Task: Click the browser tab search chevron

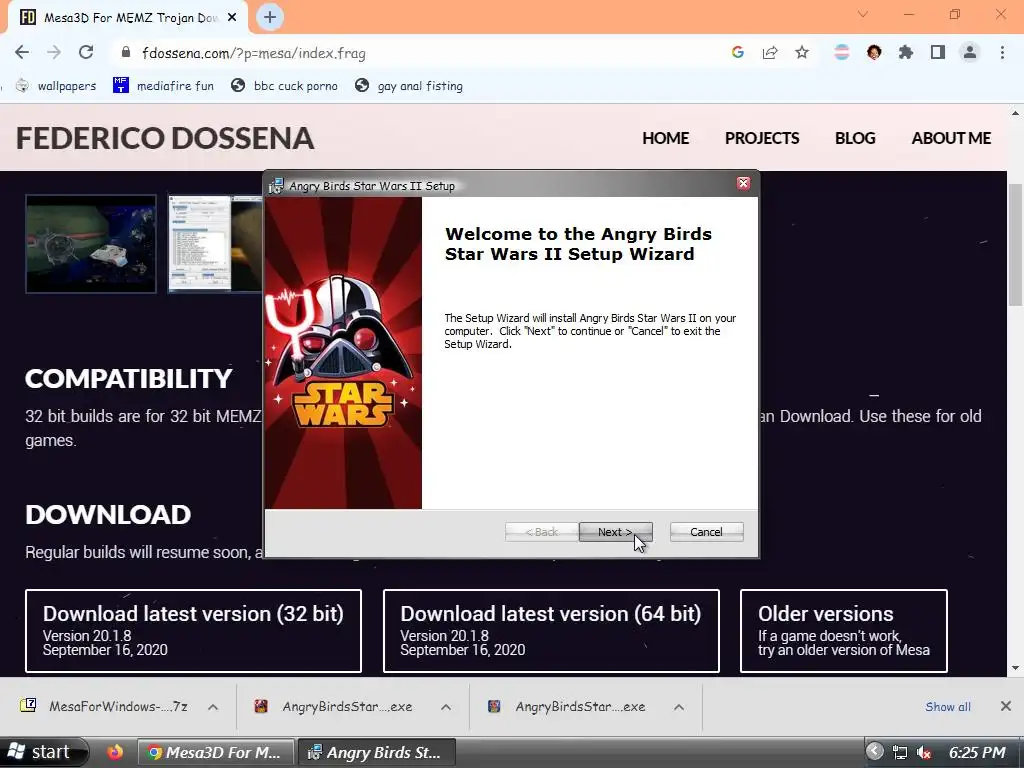Action: click(x=863, y=14)
